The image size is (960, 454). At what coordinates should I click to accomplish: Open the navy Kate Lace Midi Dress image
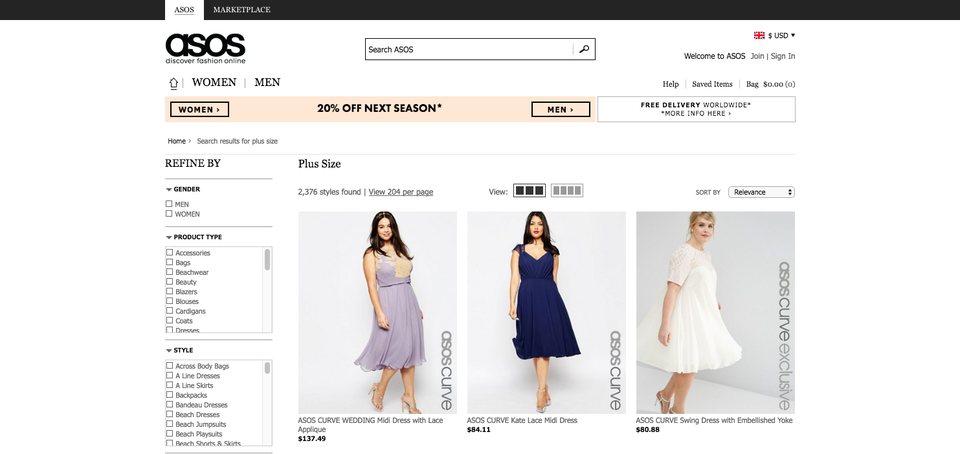[x=546, y=313]
